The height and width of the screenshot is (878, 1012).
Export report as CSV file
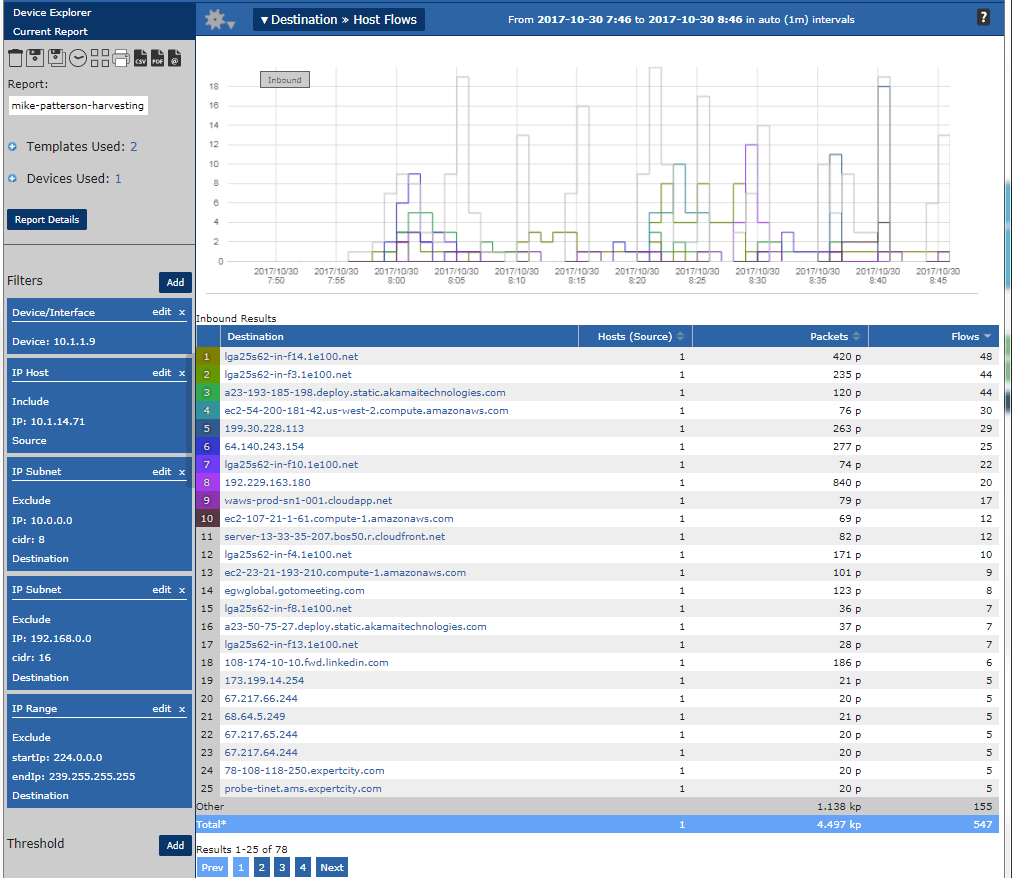pos(140,58)
